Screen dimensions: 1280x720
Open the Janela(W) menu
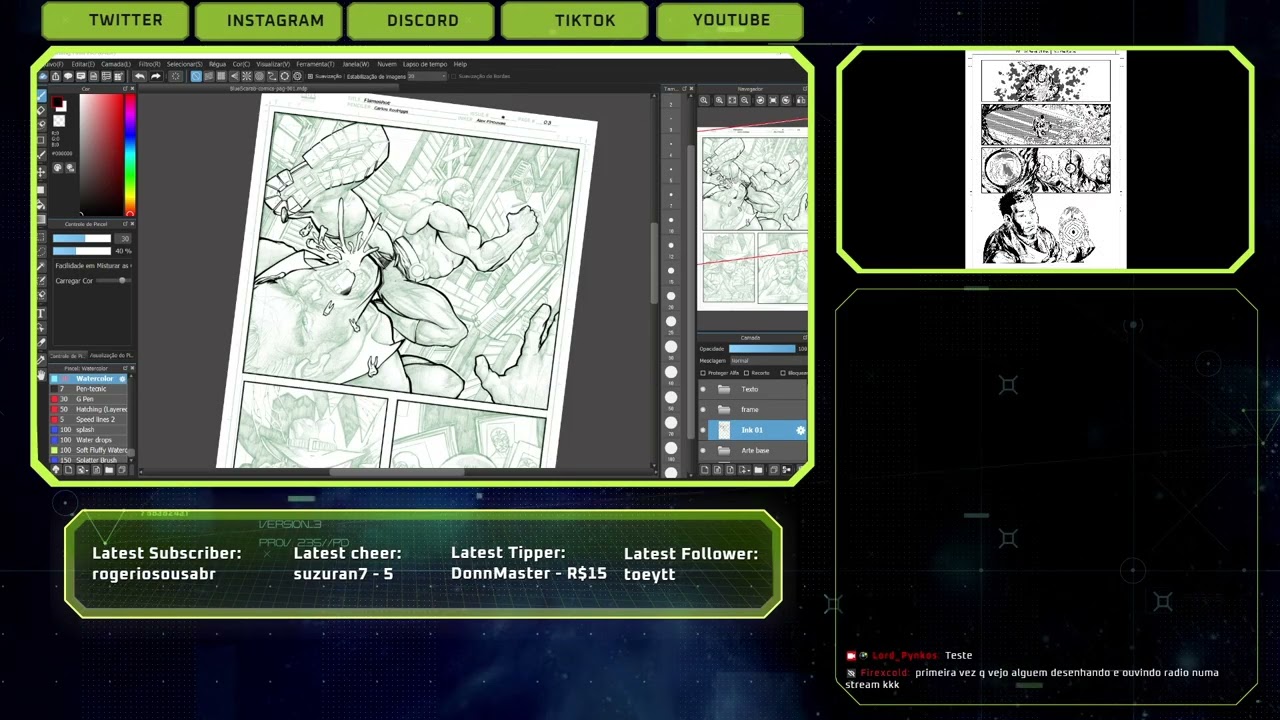[356, 64]
